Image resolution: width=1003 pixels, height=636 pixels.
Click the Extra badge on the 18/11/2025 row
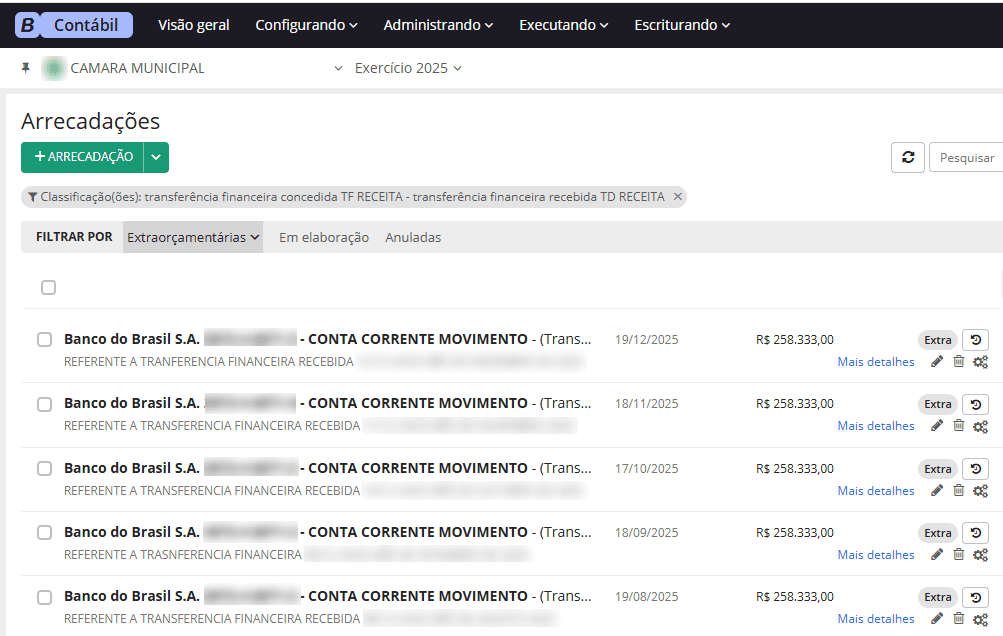[938, 404]
